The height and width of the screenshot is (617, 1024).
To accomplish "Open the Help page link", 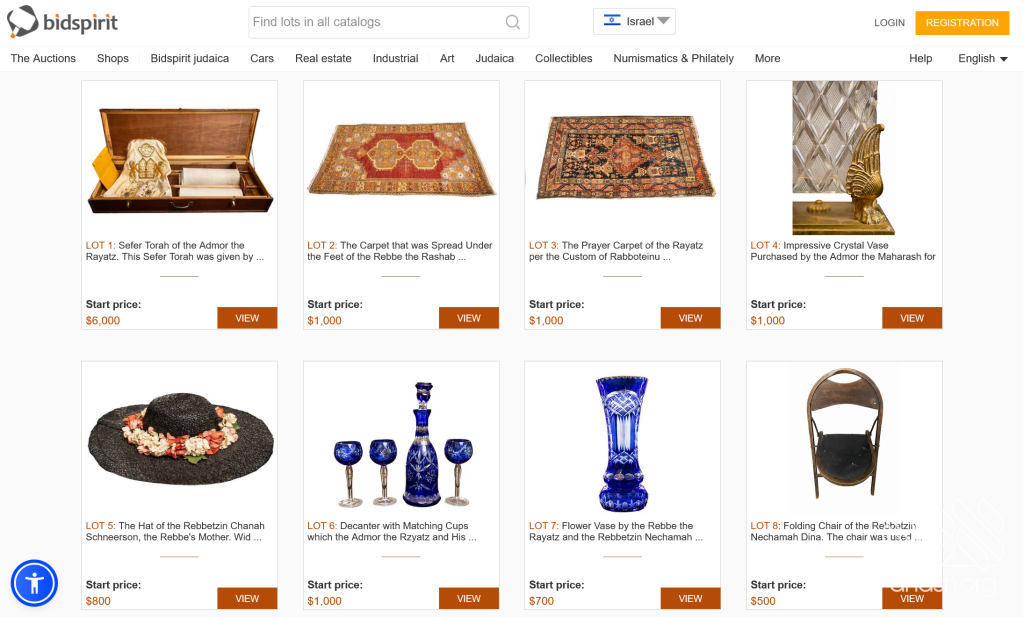I will 920,58.
